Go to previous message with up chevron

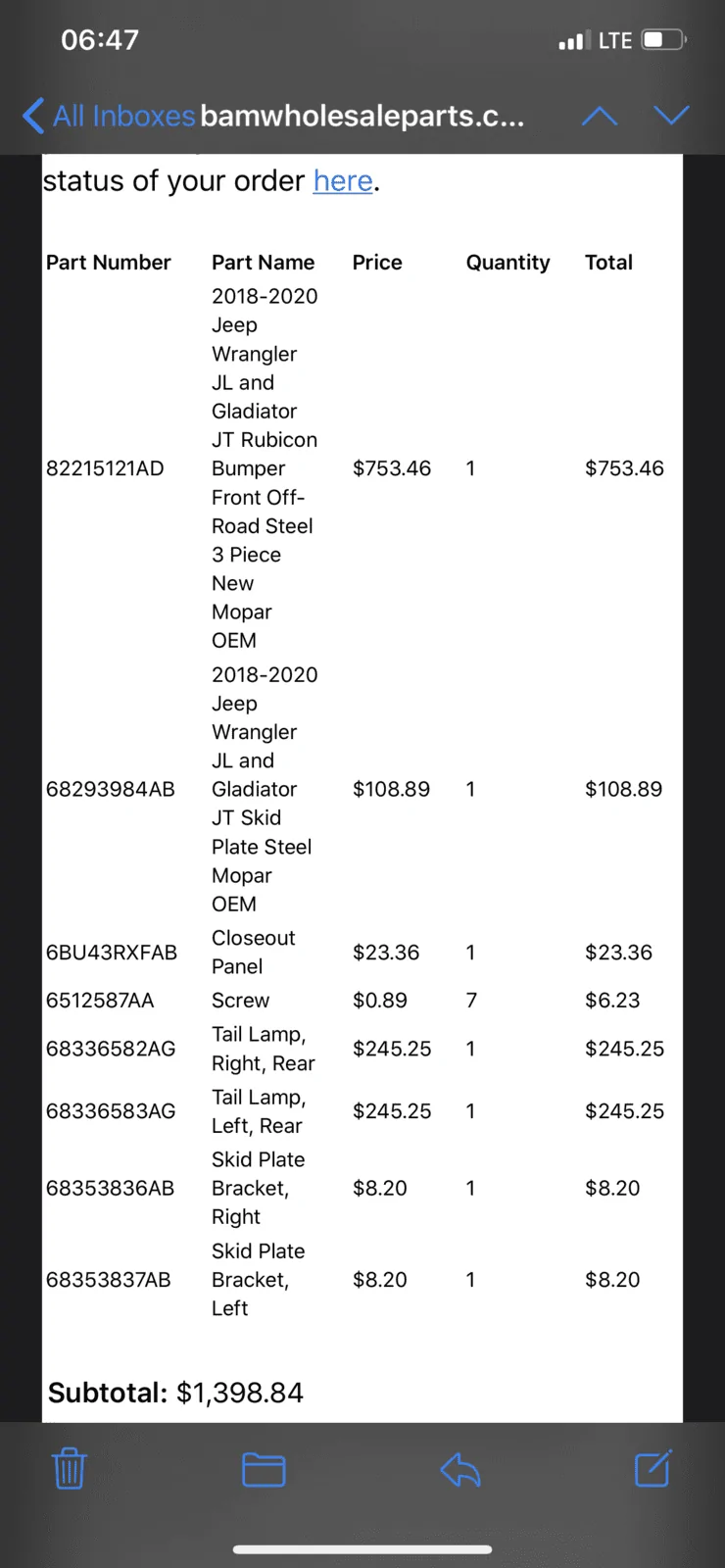[600, 117]
